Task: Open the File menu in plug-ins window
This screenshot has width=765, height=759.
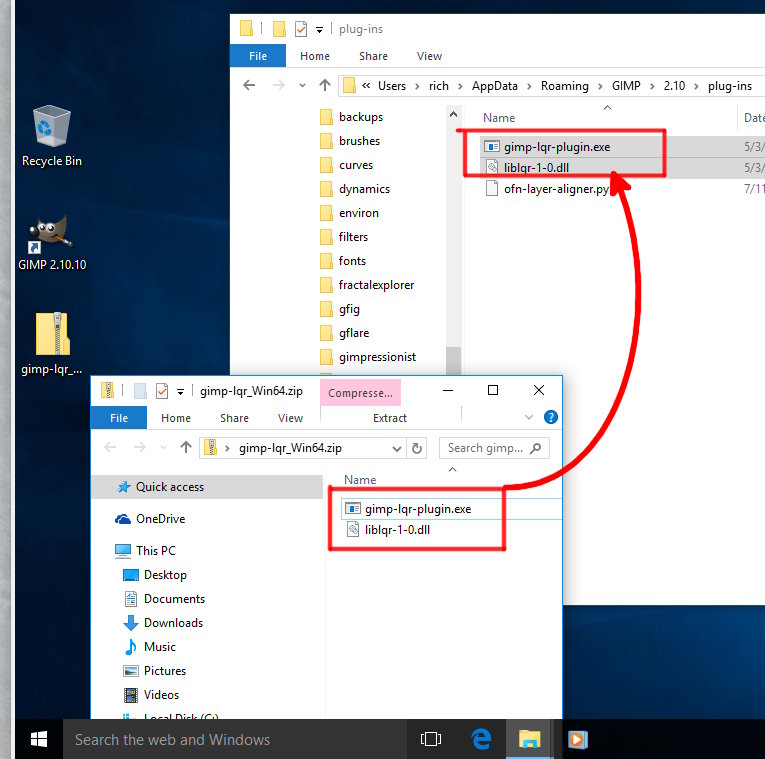Action: (x=258, y=56)
